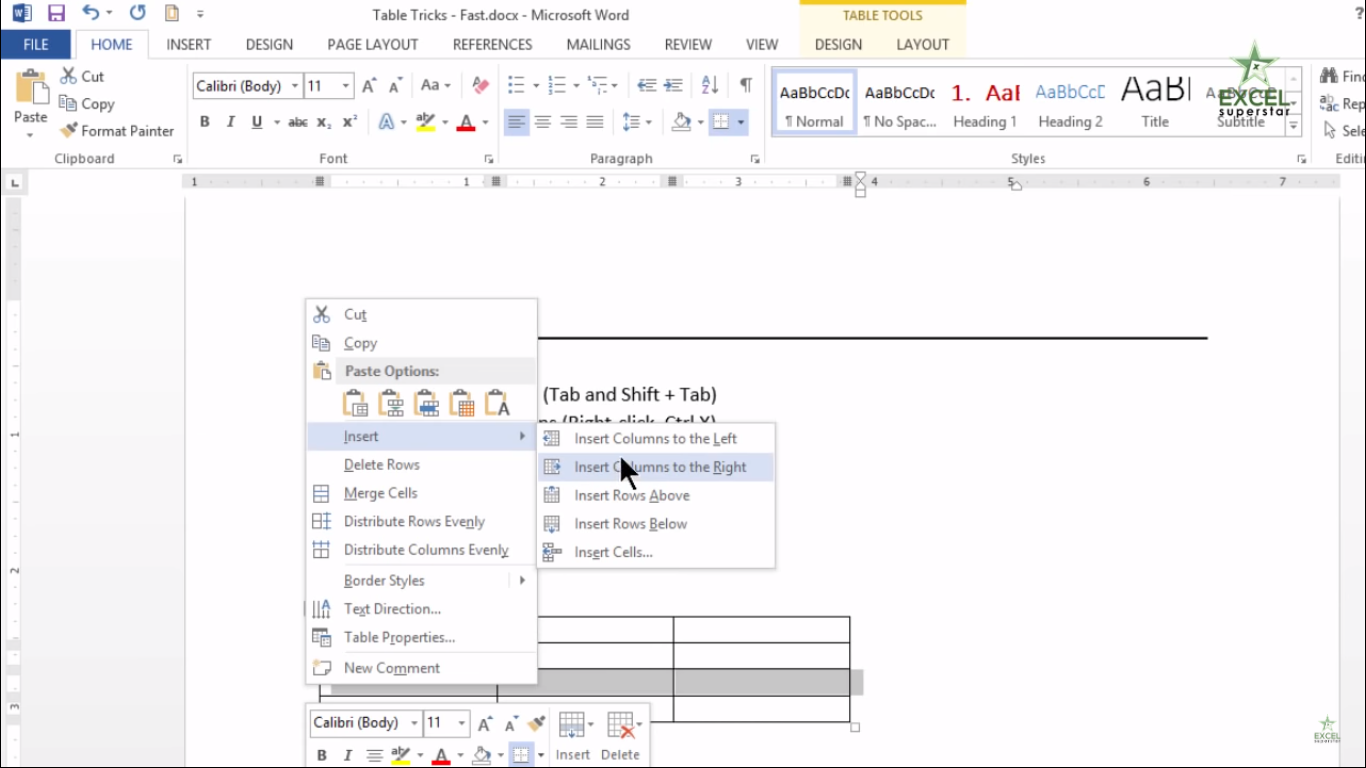This screenshot has height=768, width=1366.
Task: Click the Grow Font icon in ribbon
Action: coord(369,86)
